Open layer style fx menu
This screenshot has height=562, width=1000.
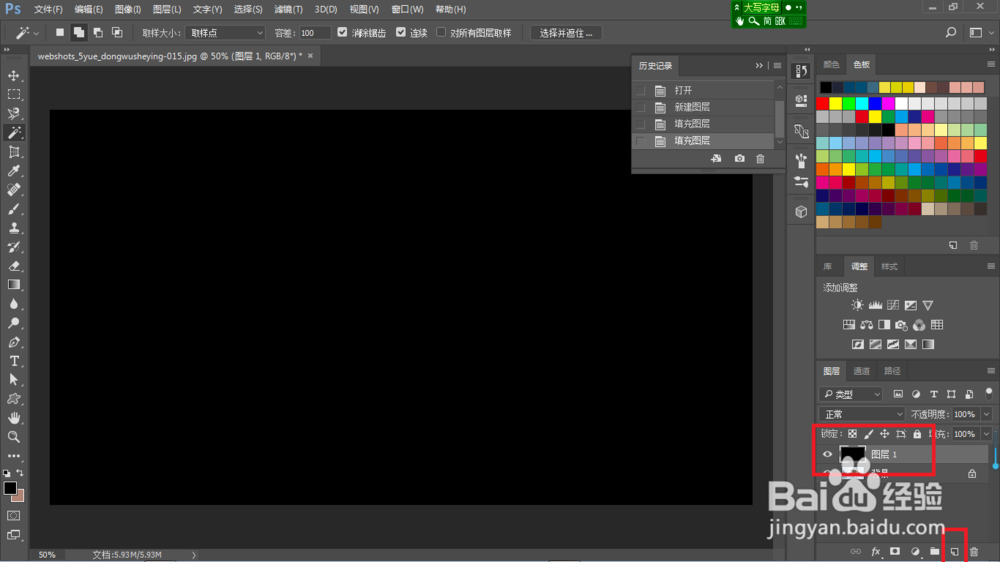[876, 551]
